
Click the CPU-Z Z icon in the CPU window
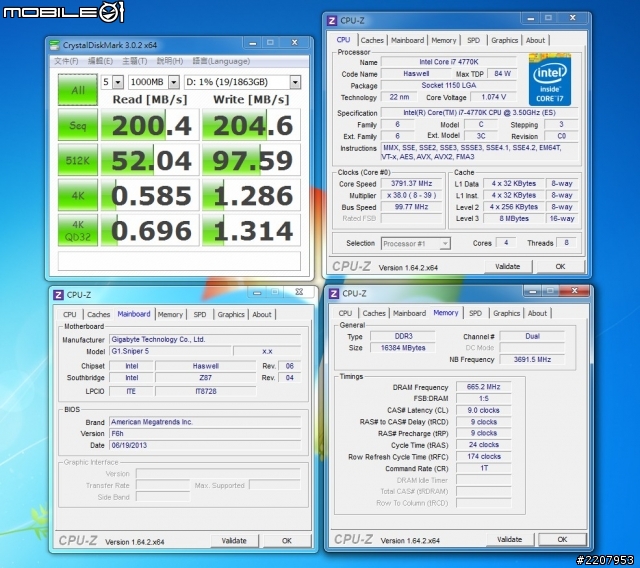click(332, 20)
